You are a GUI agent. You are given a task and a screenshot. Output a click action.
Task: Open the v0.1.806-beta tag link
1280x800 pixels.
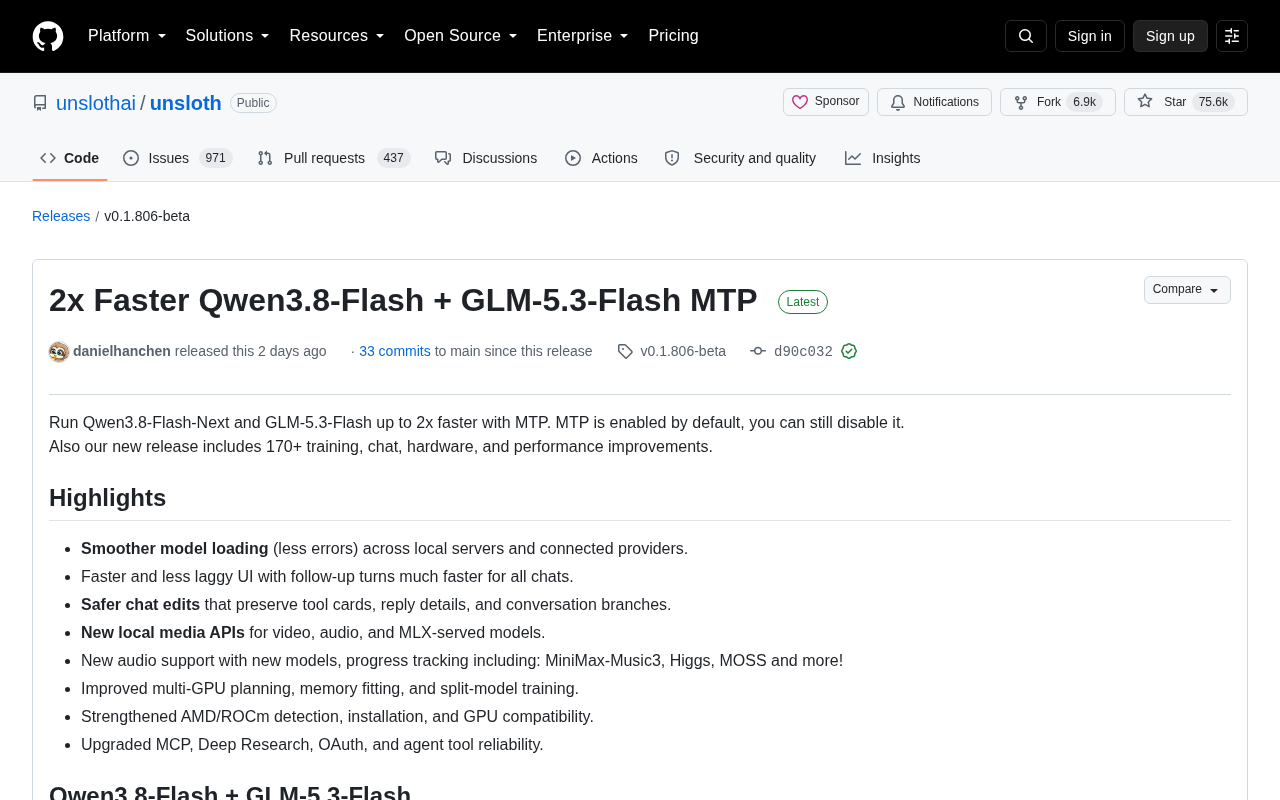coord(683,351)
